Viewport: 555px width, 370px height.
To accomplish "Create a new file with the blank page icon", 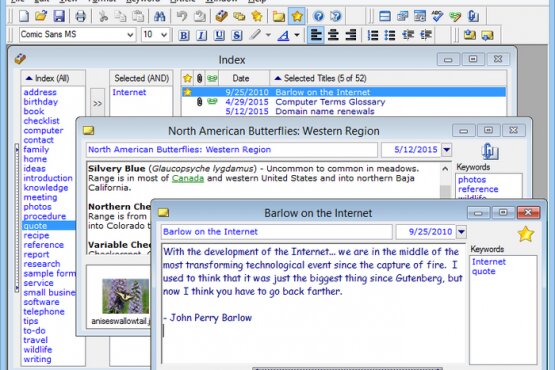I will (x=24, y=16).
